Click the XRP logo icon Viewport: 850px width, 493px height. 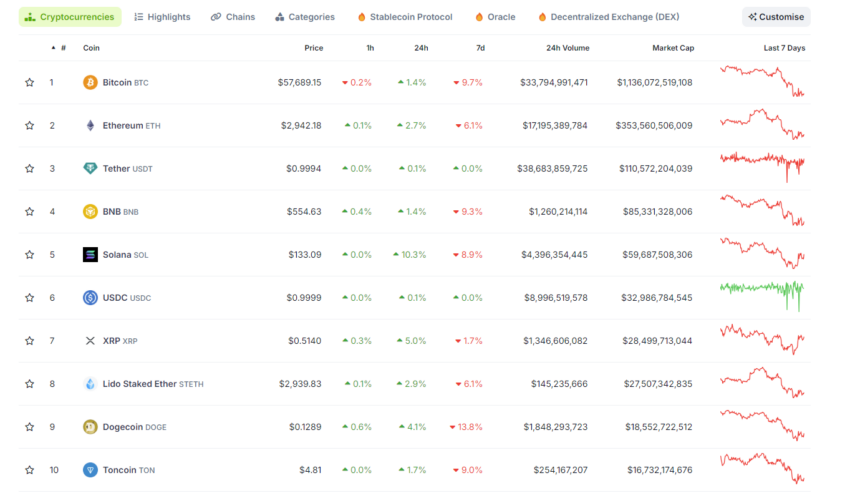[x=90, y=341]
